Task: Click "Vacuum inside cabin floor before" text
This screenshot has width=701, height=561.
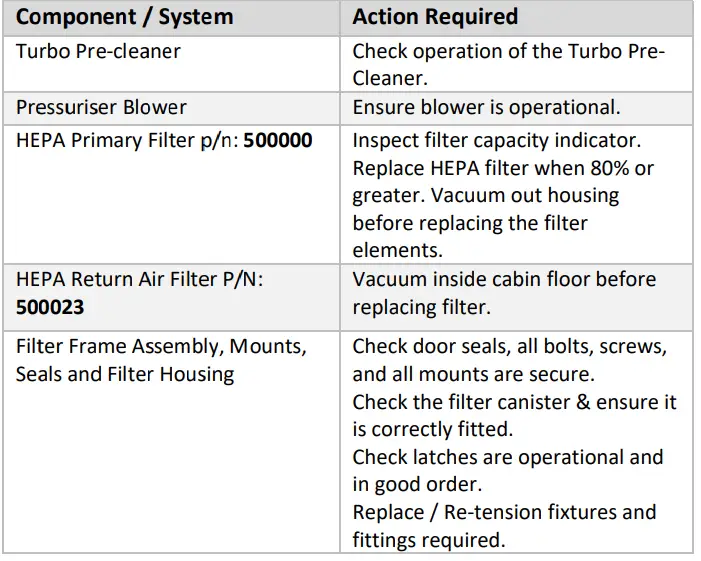Action: click(x=504, y=279)
